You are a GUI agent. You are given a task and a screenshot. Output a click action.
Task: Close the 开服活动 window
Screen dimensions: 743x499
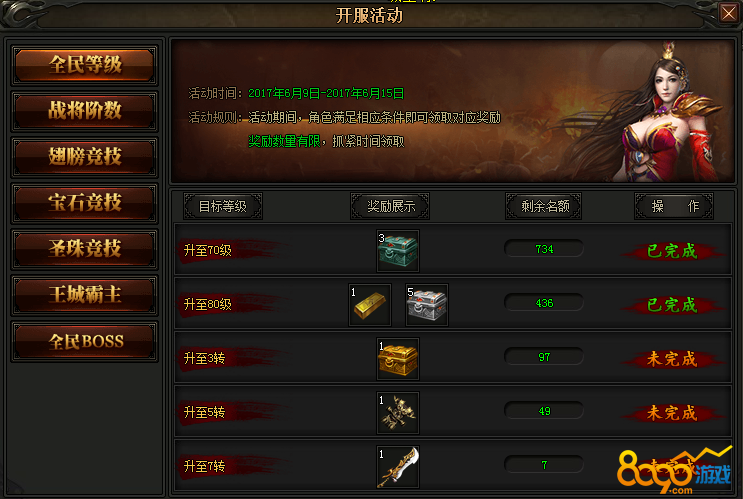728,13
